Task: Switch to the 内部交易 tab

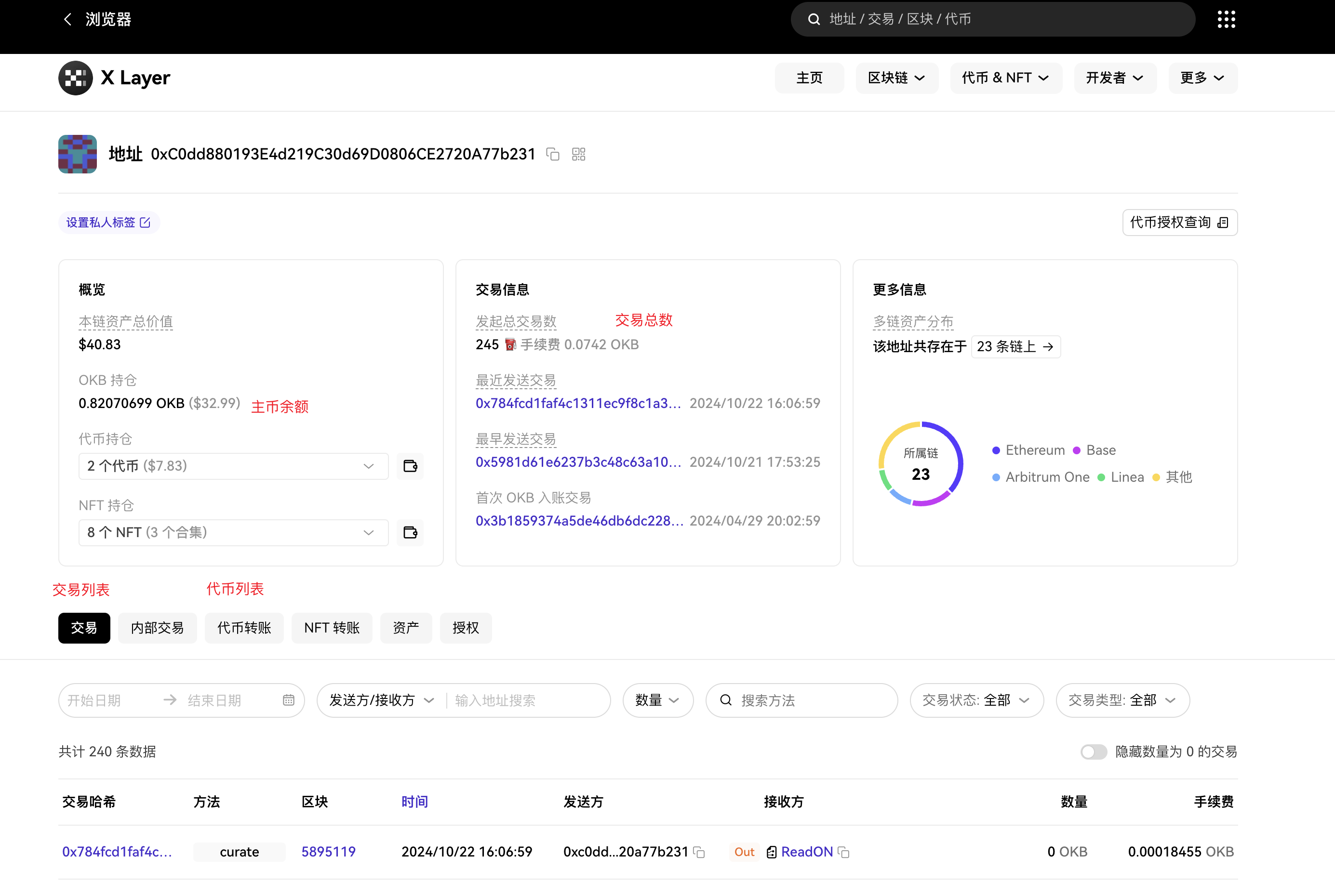Action: click(x=157, y=627)
